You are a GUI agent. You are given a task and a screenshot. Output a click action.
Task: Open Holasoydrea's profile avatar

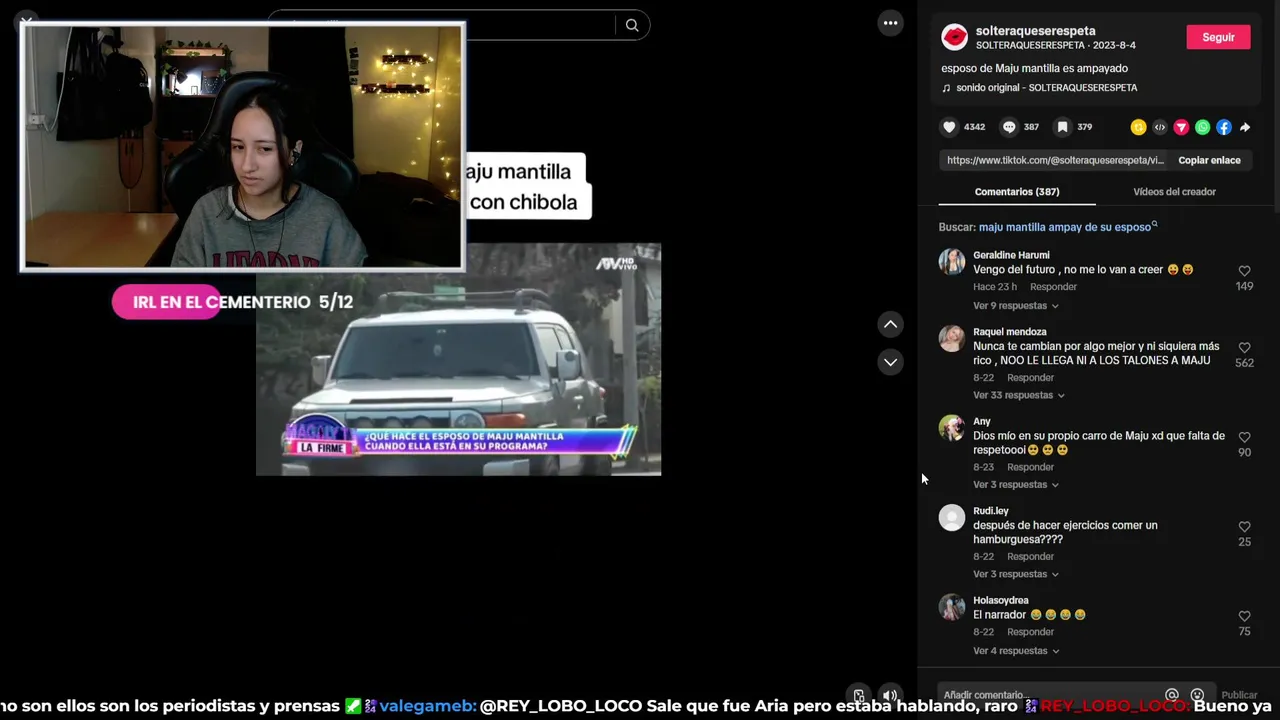[x=951, y=607]
